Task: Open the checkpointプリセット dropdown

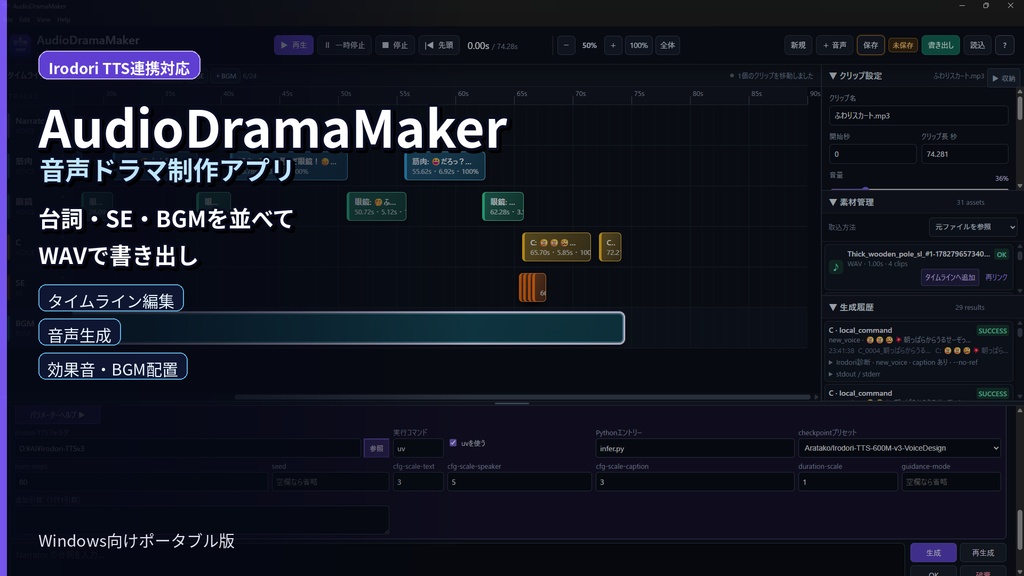Action: tap(899, 448)
